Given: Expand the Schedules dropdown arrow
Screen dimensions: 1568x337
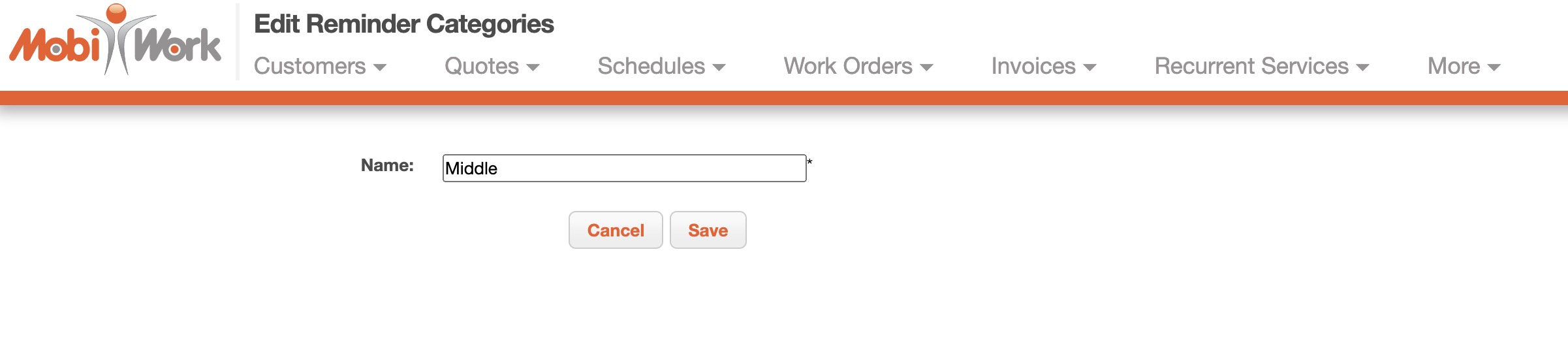Looking at the screenshot, I should (719, 67).
